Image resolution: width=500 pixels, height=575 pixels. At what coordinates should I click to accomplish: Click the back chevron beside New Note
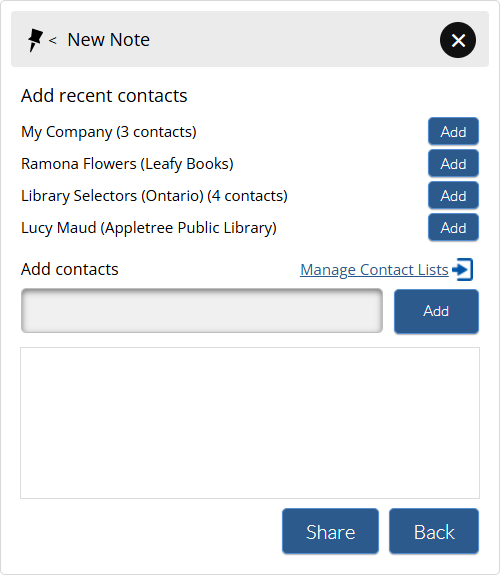click(x=53, y=40)
